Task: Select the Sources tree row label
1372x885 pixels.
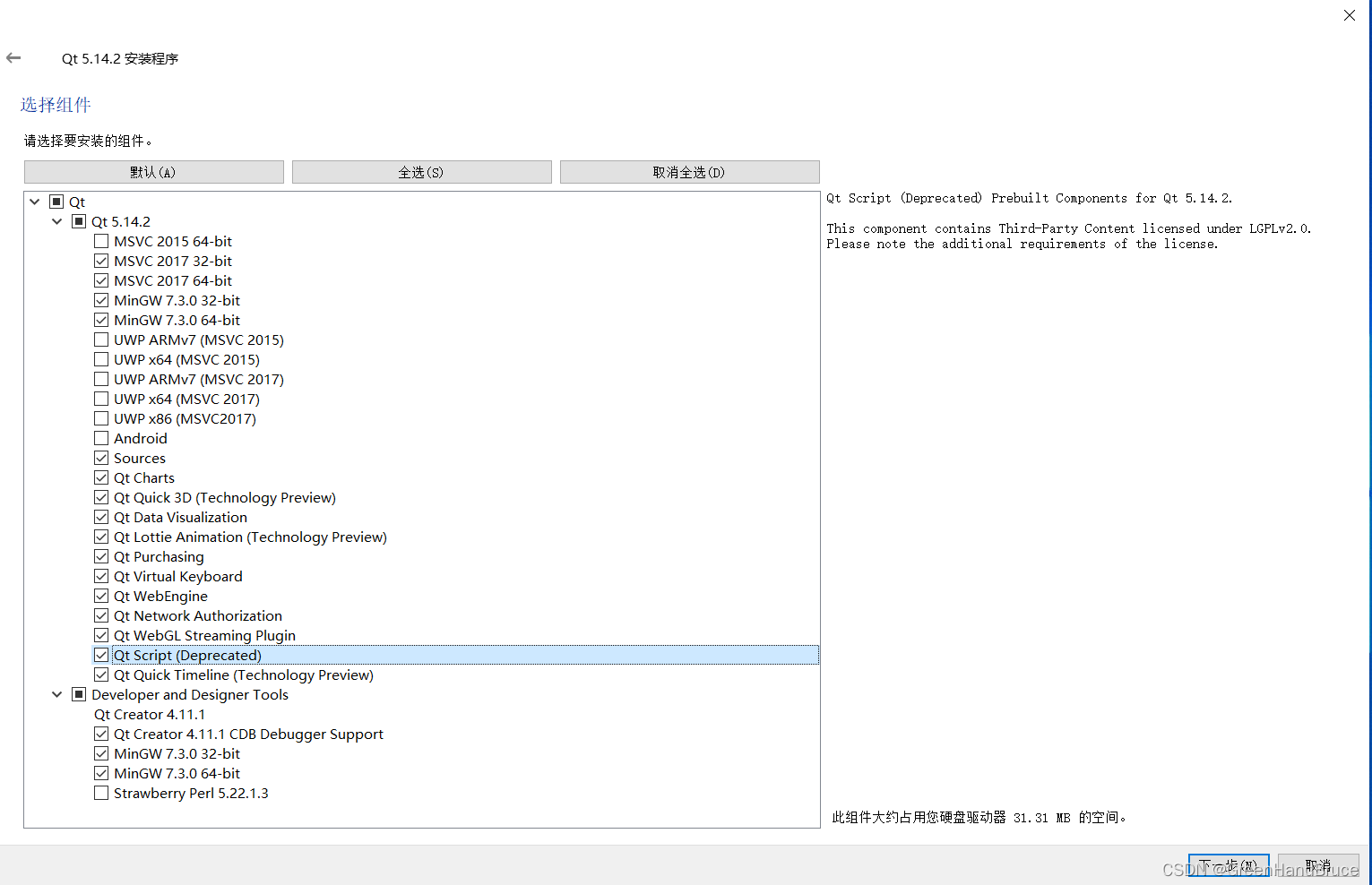Action: (140, 458)
